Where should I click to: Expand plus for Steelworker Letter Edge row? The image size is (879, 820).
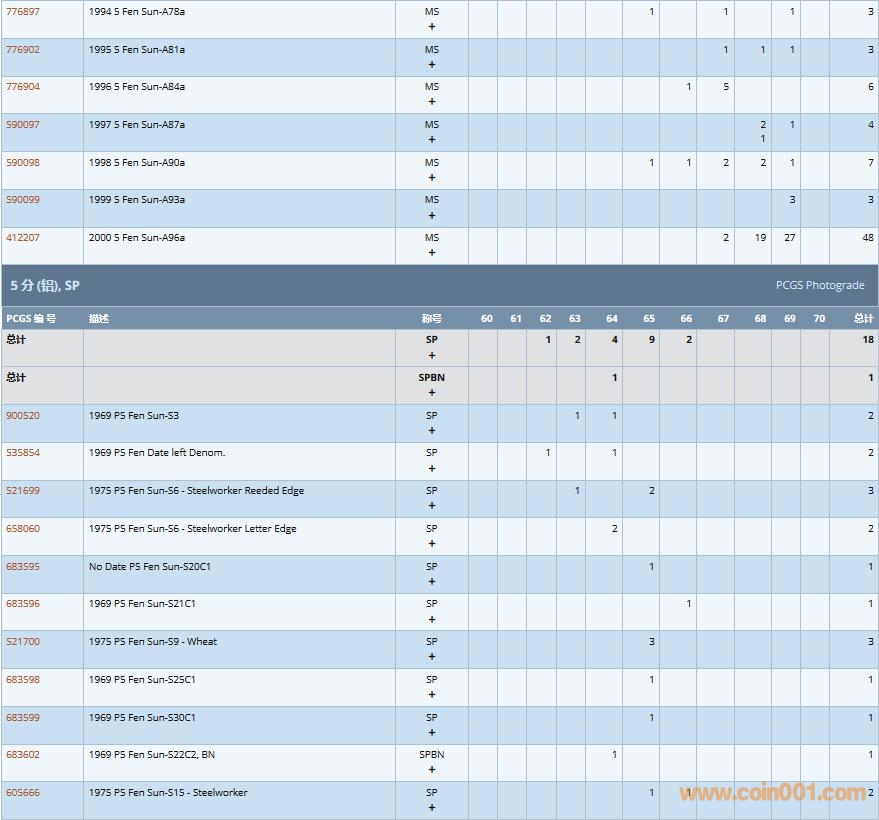pos(432,544)
